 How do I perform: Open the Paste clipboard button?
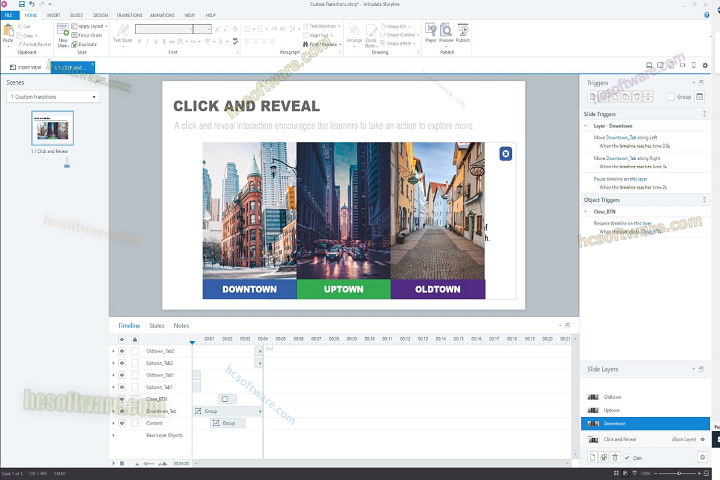click(8, 34)
